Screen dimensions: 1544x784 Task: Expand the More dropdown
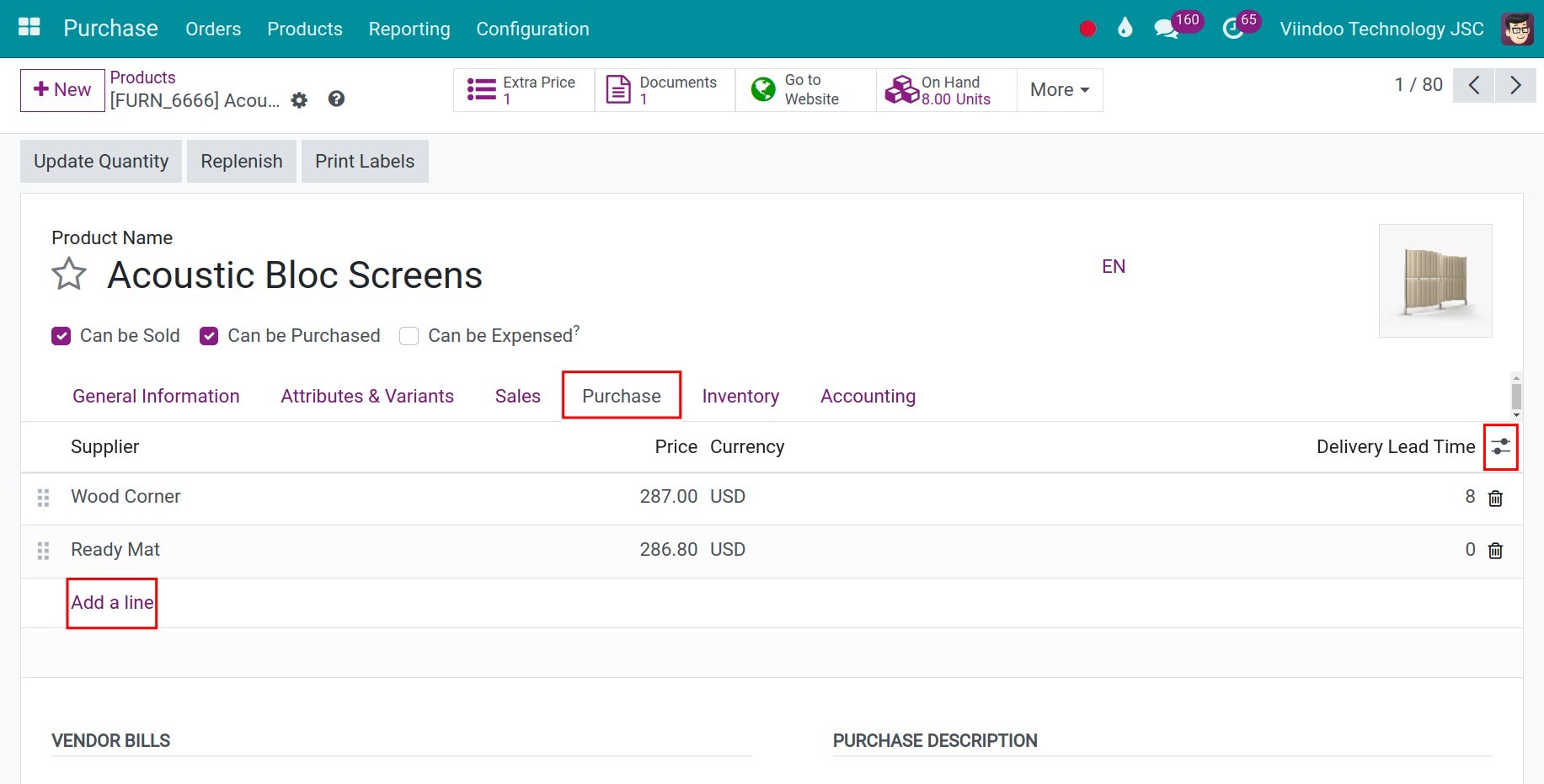click(x=1060, y=90)
